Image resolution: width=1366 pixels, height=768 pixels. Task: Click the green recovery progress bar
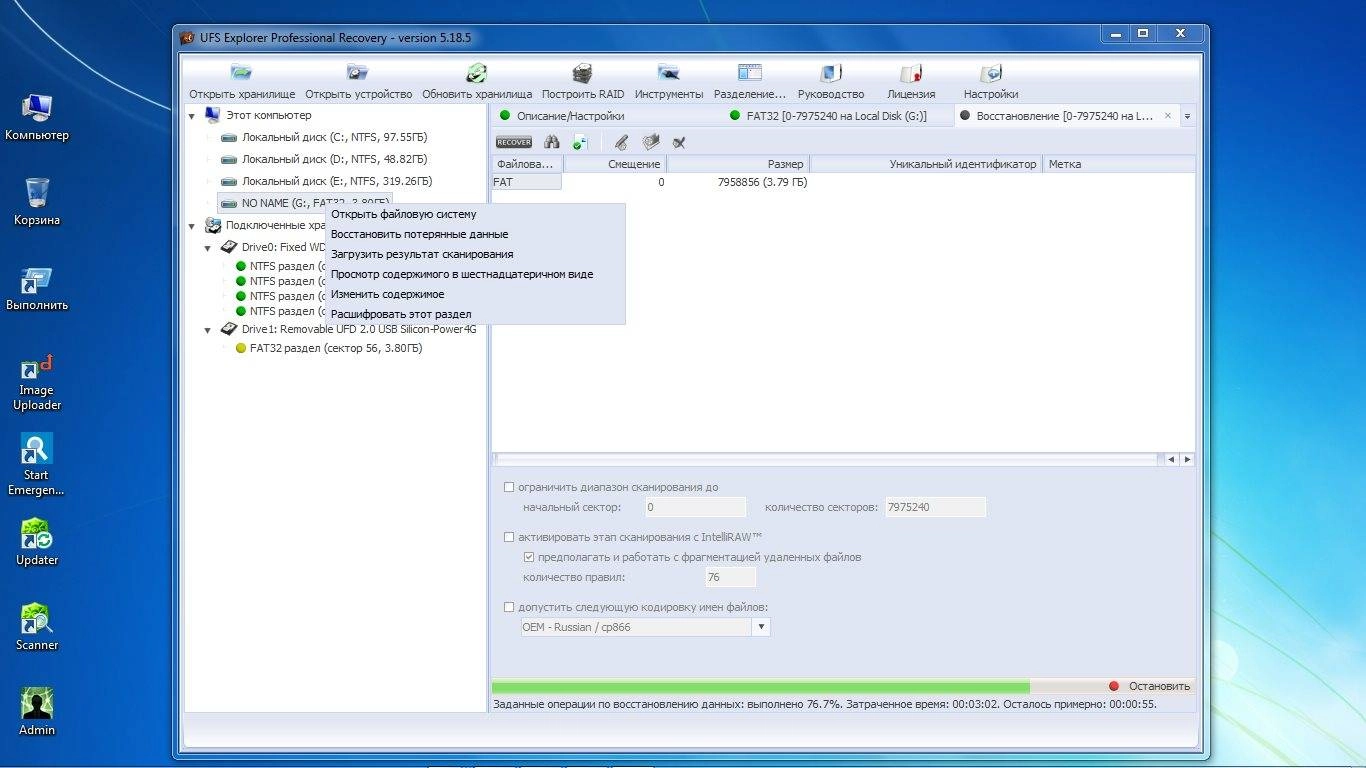pos(761,687)
